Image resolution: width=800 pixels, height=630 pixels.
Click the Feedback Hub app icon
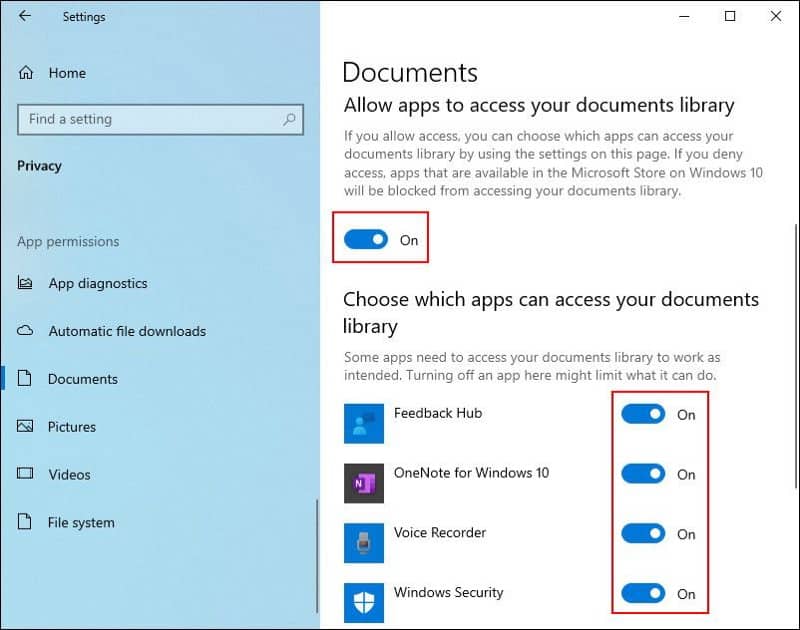[364, 422]
